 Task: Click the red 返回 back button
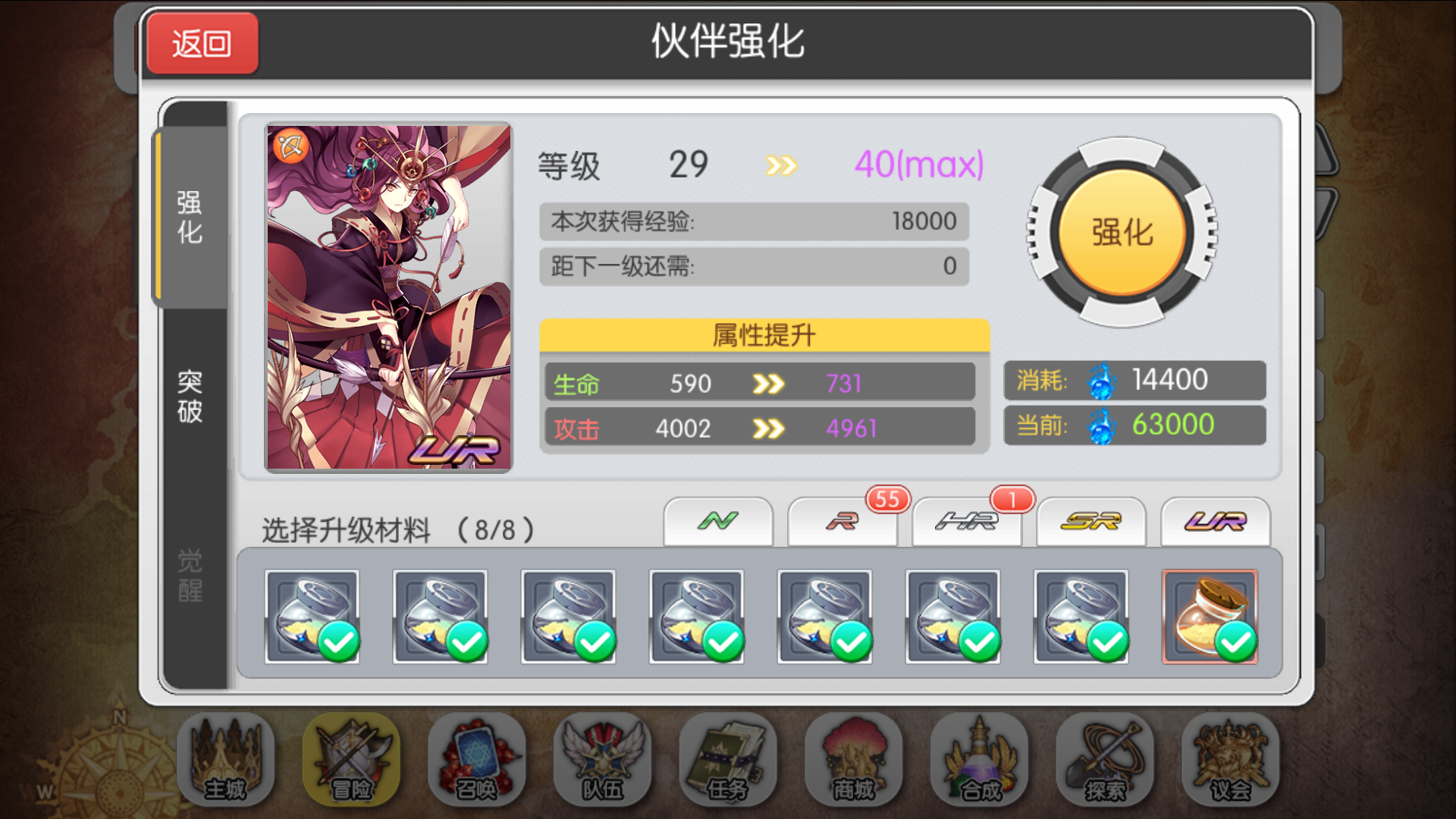[202, 43]
